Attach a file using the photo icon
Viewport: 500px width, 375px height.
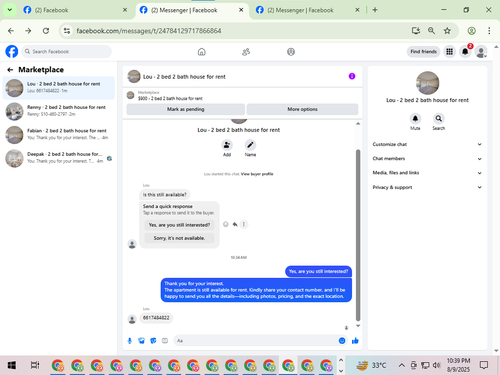coord(142,341)
